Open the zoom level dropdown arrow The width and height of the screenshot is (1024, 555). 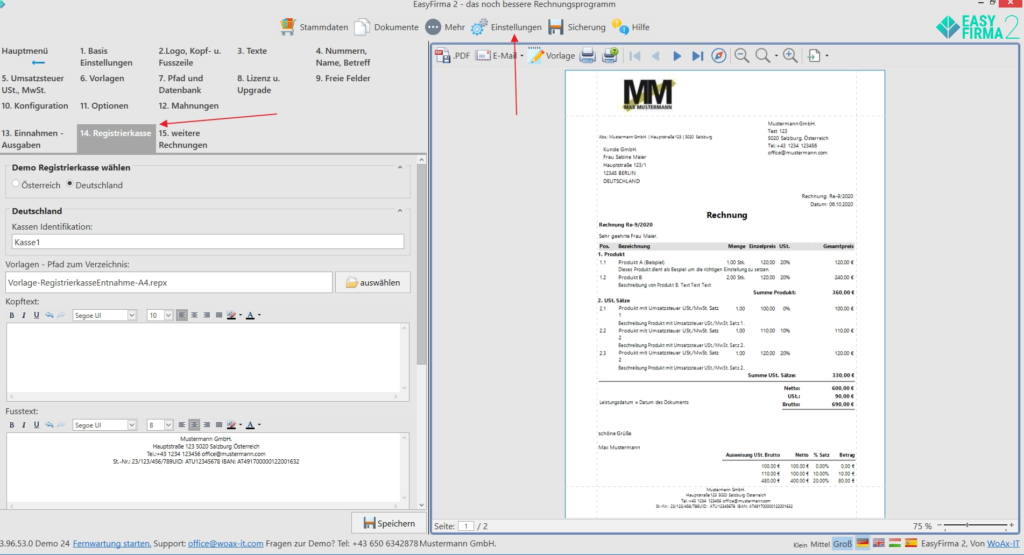[x=776, y=56]
